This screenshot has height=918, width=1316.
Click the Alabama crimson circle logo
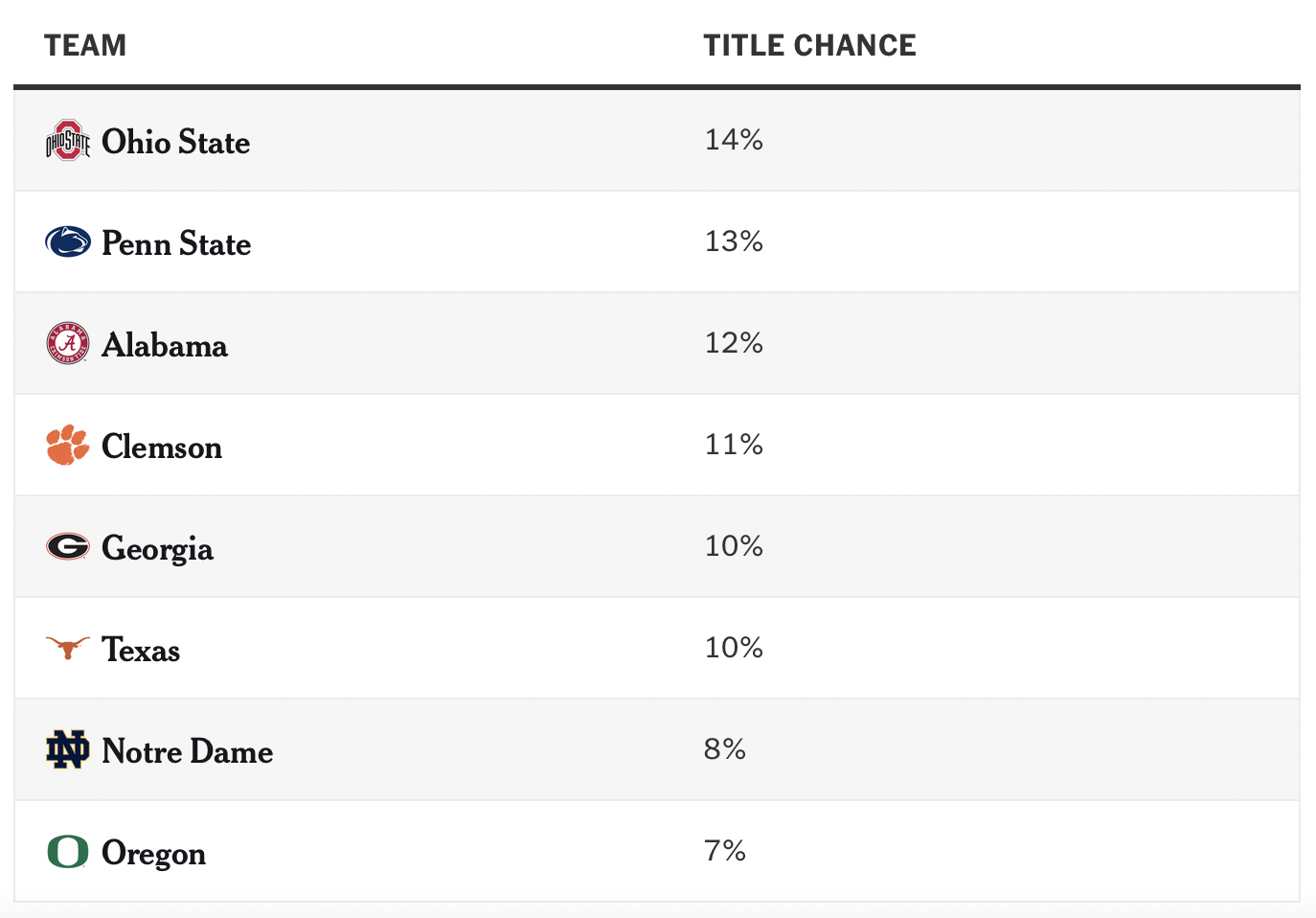tap(68, 343)
